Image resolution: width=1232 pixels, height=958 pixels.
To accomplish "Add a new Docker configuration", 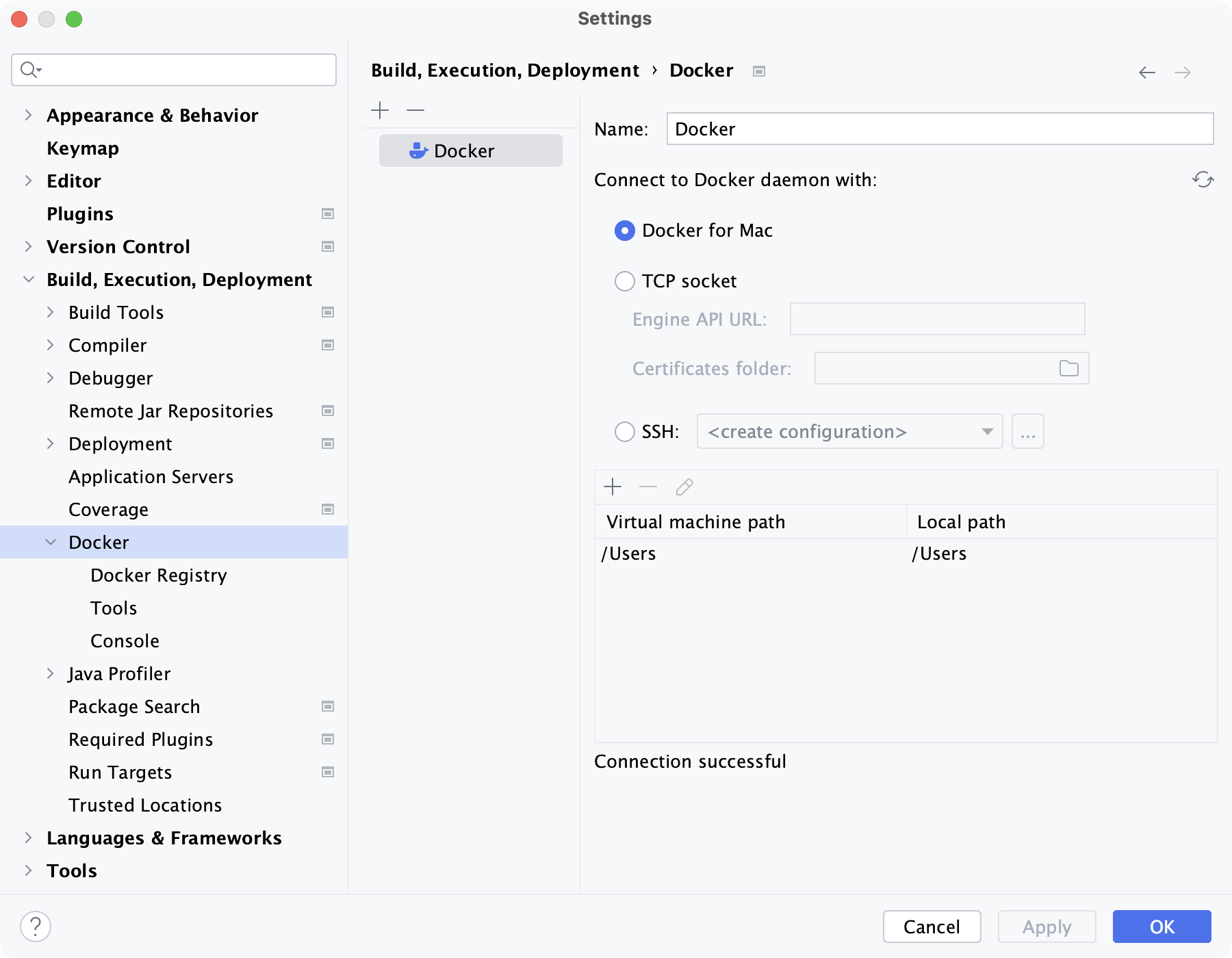I will click(379, 109).
